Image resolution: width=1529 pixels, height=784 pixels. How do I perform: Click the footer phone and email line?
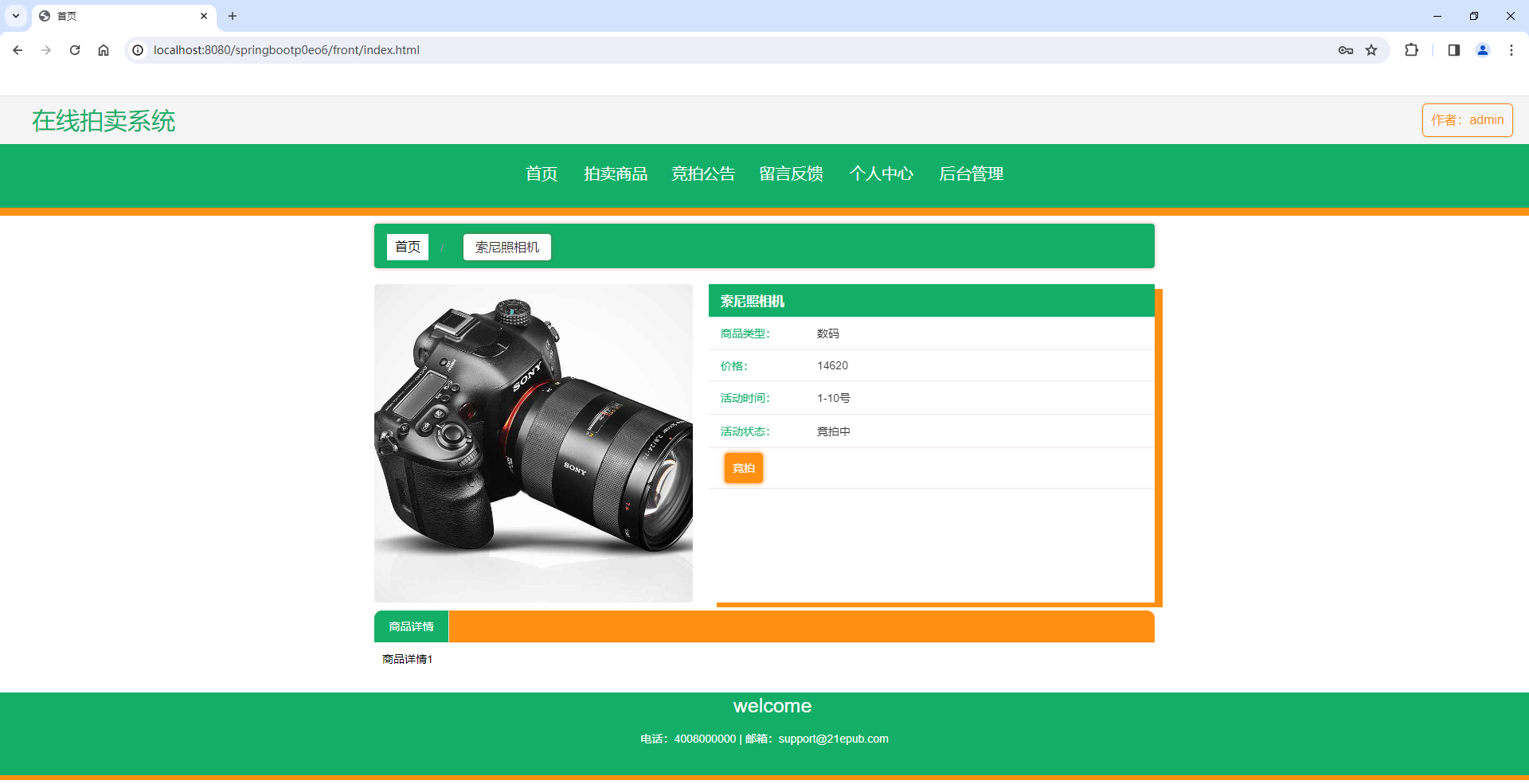(764, 739)
